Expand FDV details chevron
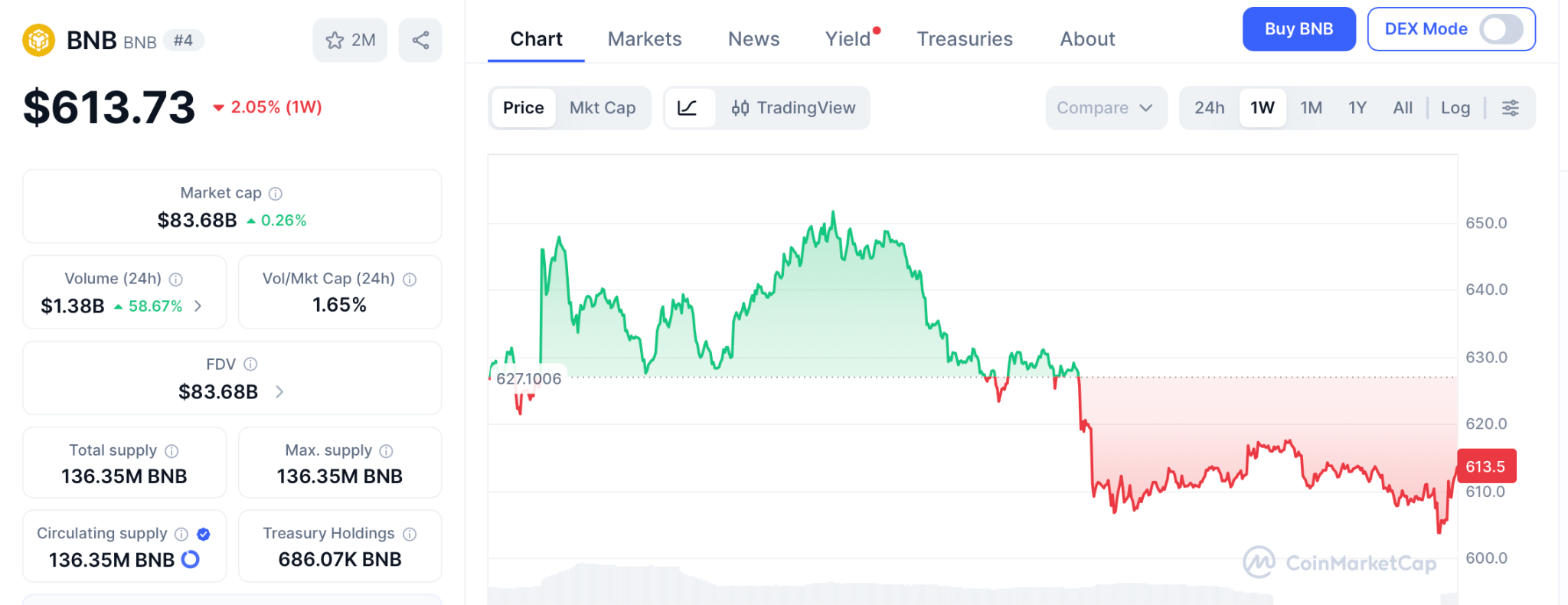Image resolution: width=1568 pixels, height=605 pixels. click(x=279, y=392)
